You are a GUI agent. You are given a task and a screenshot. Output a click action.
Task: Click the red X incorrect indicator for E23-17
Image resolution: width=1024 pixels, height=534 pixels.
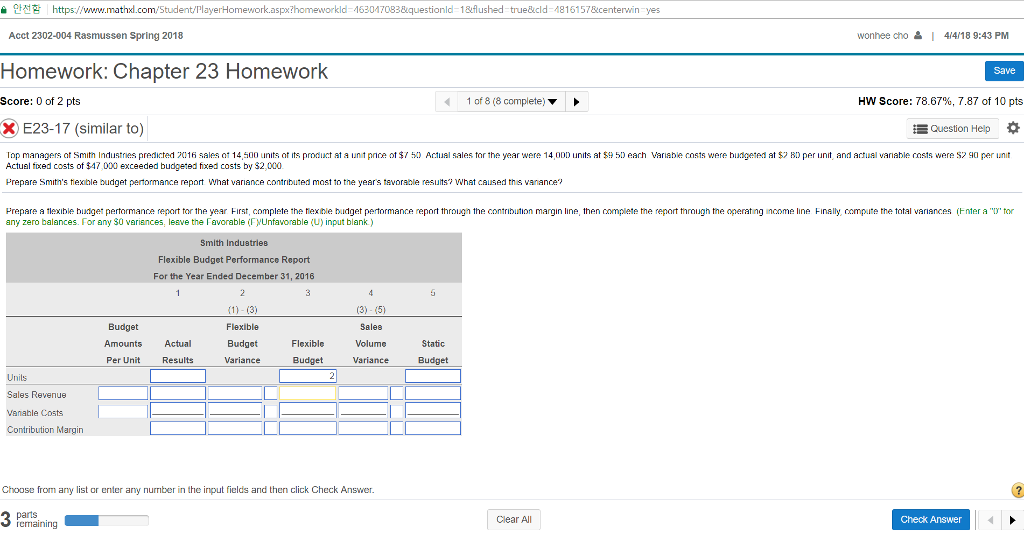[9, 129]
